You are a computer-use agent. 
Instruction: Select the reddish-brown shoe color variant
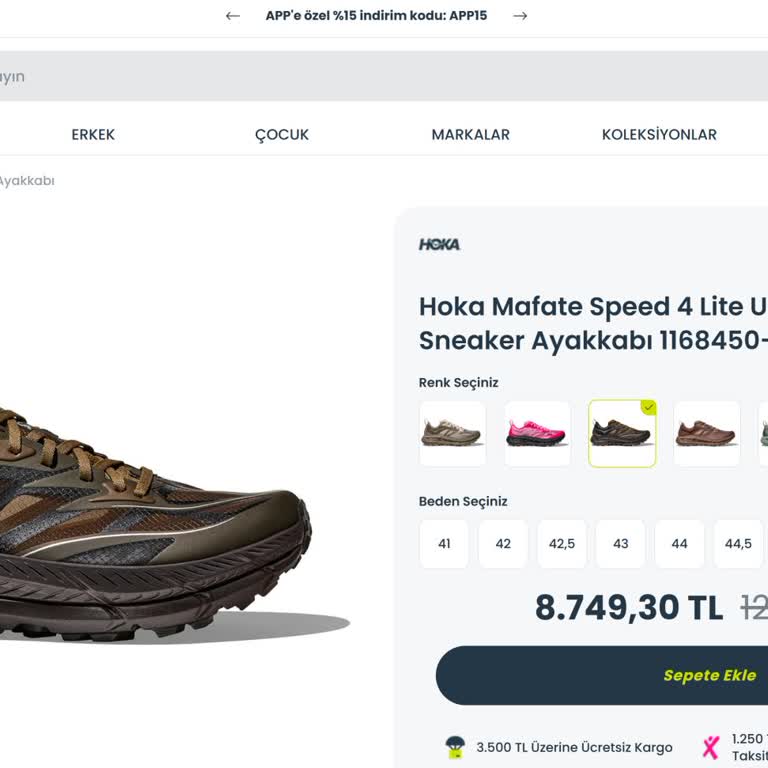click(x=707, y=433)
